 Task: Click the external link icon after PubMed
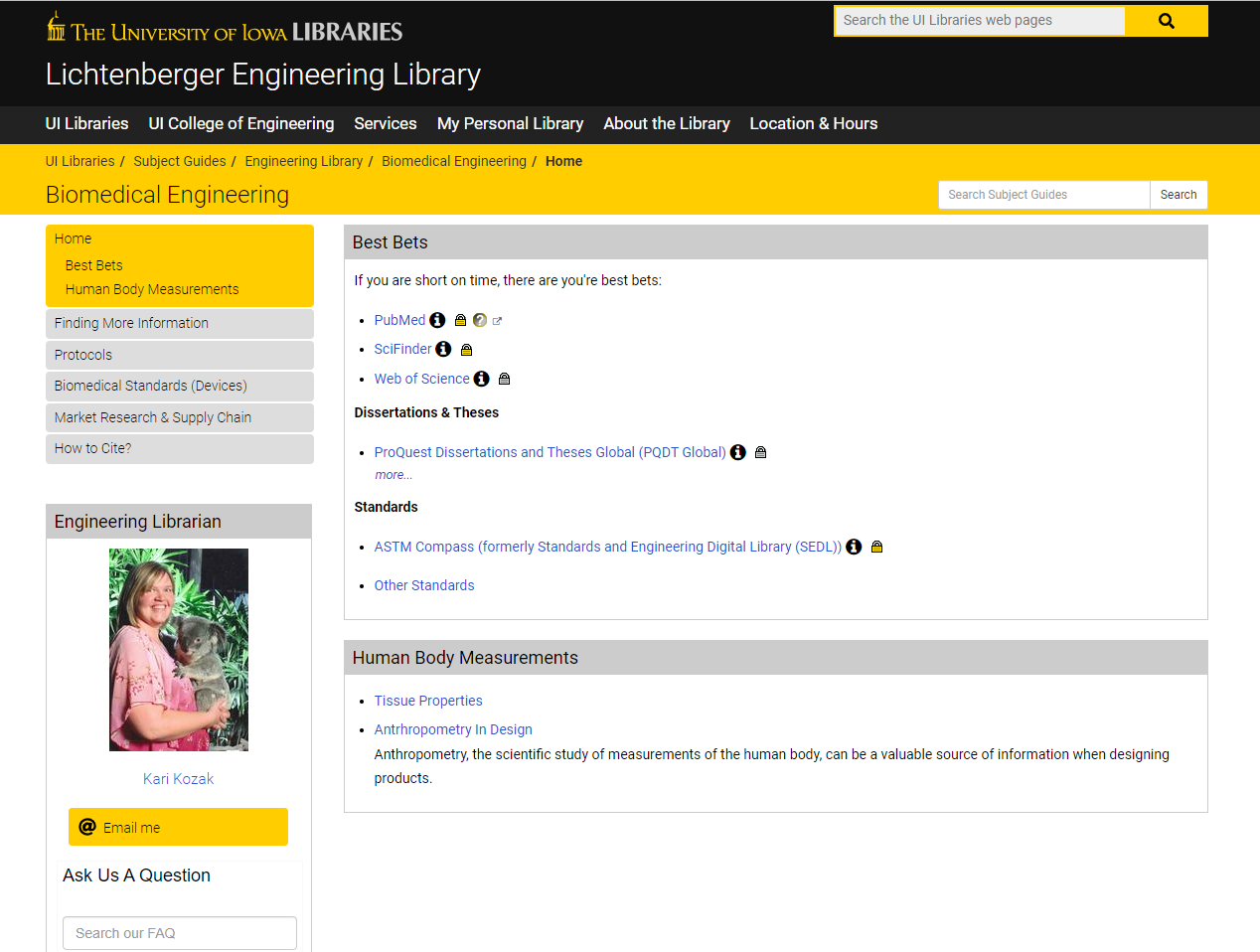tap(497, 321)
